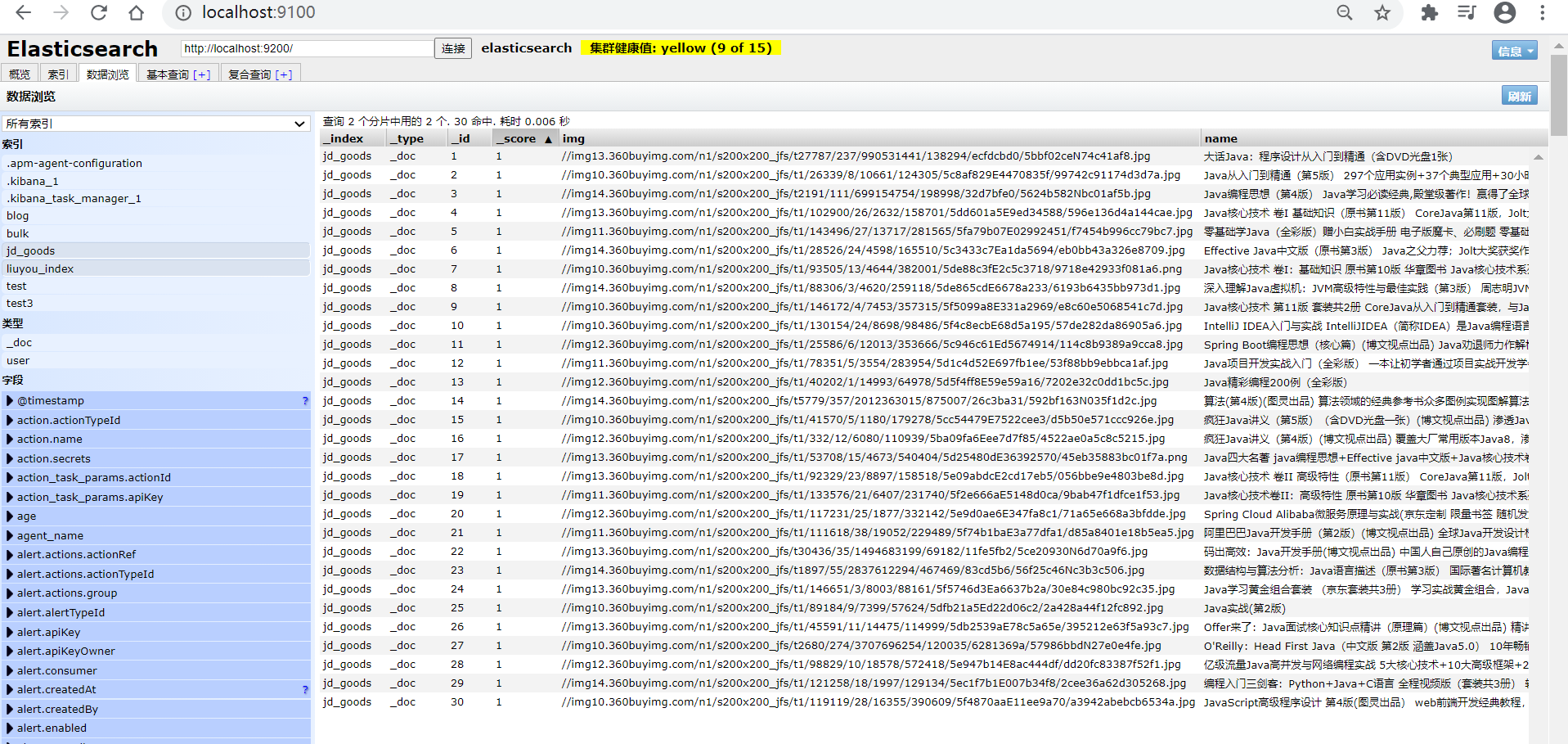Go back to the previous page

pyautogui.click(x=23, y=13)
